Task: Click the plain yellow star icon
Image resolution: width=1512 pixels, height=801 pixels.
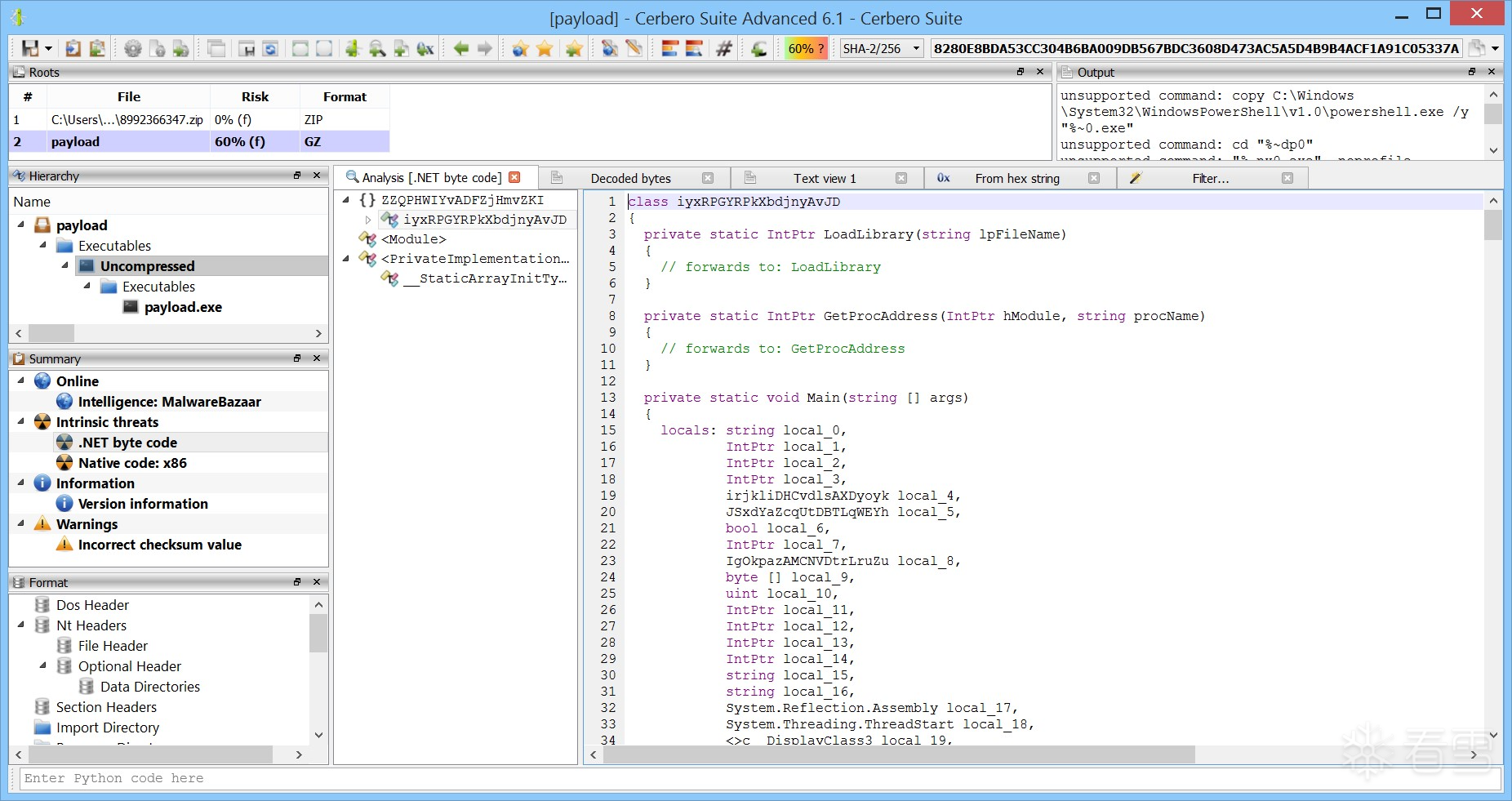Action: click(x=545, y=49)
